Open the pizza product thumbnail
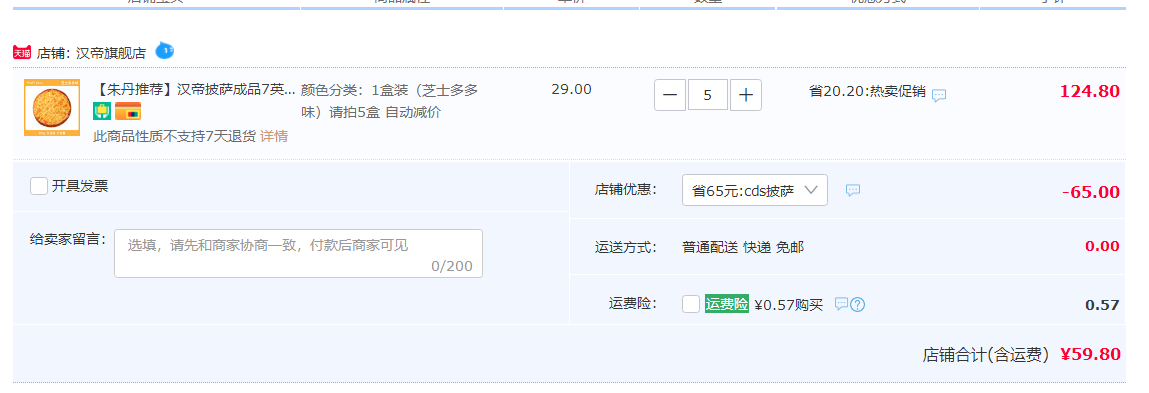 pyautogui.click(x=52, y=108)
